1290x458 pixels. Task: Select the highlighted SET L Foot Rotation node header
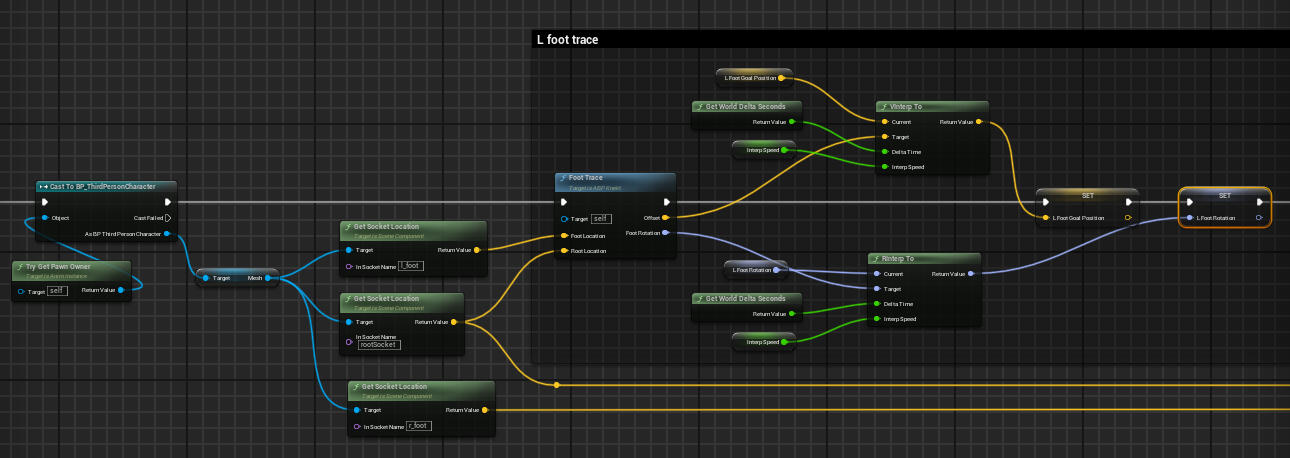(x=1225, y=195)
